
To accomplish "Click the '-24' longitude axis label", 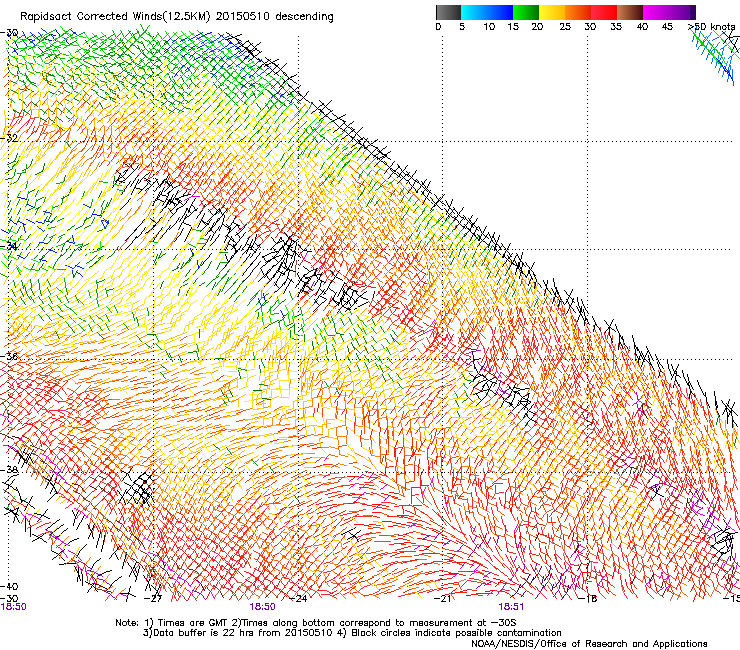I will coord(298,599).
